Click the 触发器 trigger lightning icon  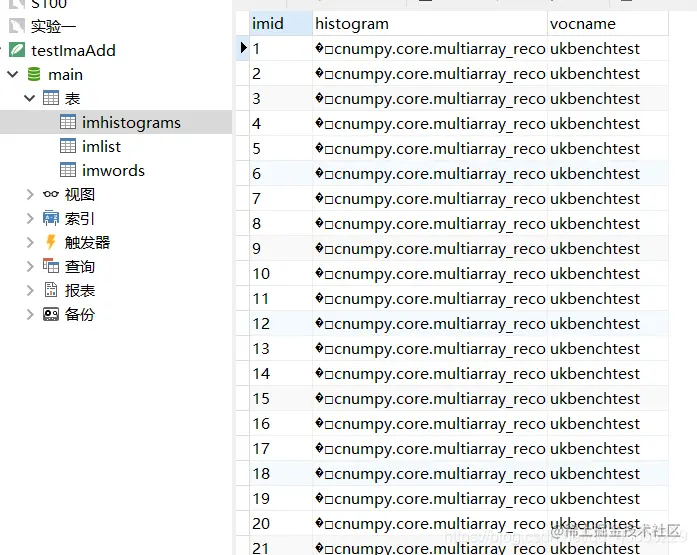[x=51, y=242]
